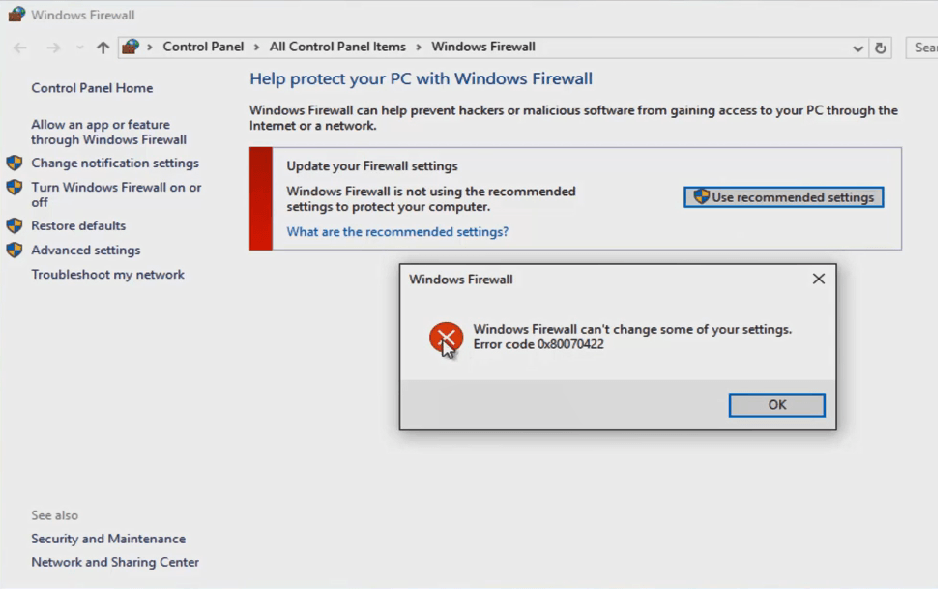Image resolution: width=938 pixels, height=589 pixels.
Task: Select All Control Panel Items breadcrumb
Action: point(337,47)
